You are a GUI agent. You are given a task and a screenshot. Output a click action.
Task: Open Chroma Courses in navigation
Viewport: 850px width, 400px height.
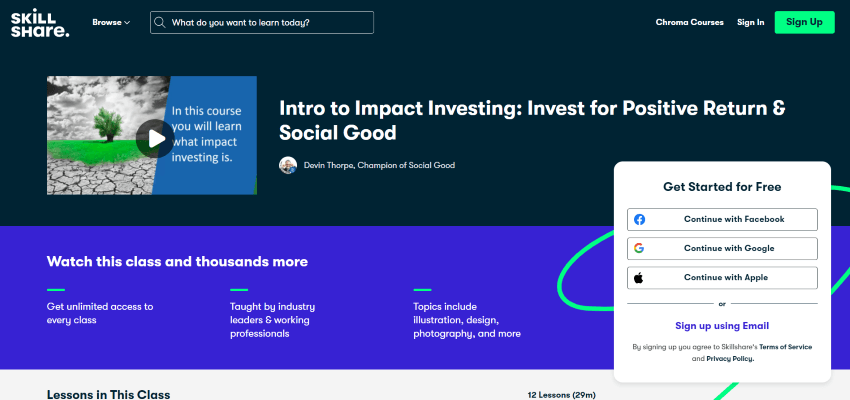point(690,22)
